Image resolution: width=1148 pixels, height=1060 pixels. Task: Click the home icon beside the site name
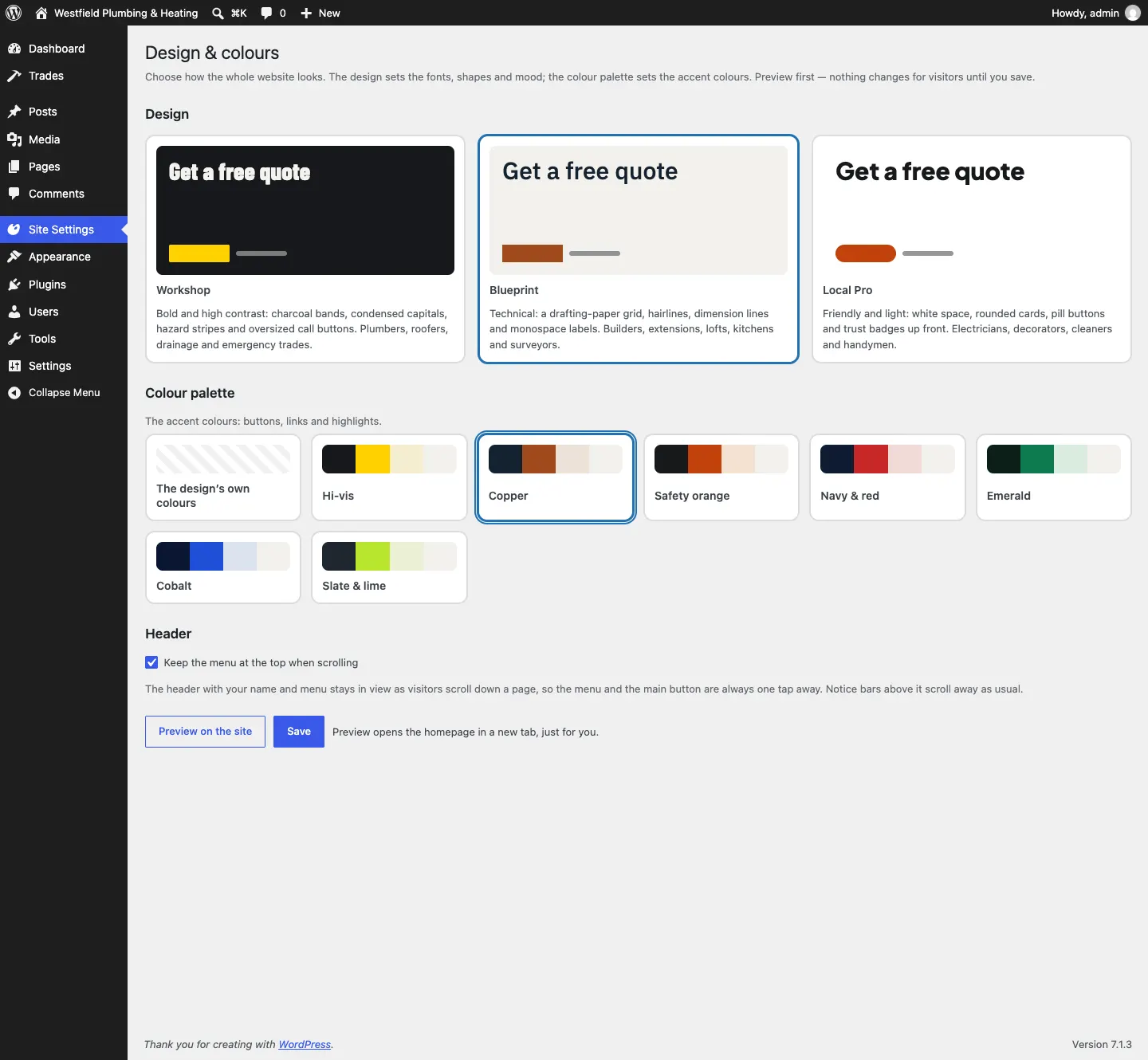coord(41,13)
